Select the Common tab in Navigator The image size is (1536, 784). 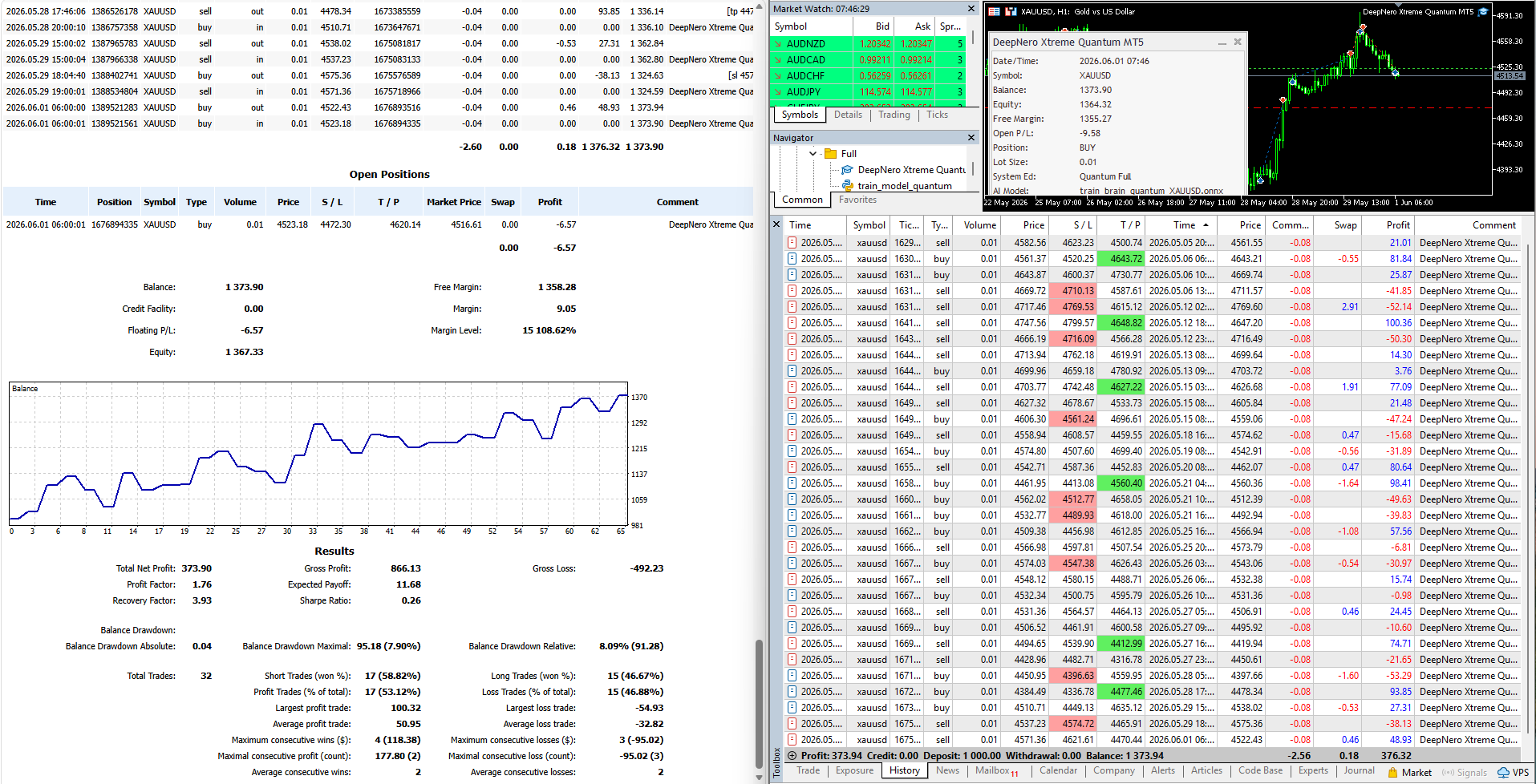pyautogui.click(x=802, y=200)
